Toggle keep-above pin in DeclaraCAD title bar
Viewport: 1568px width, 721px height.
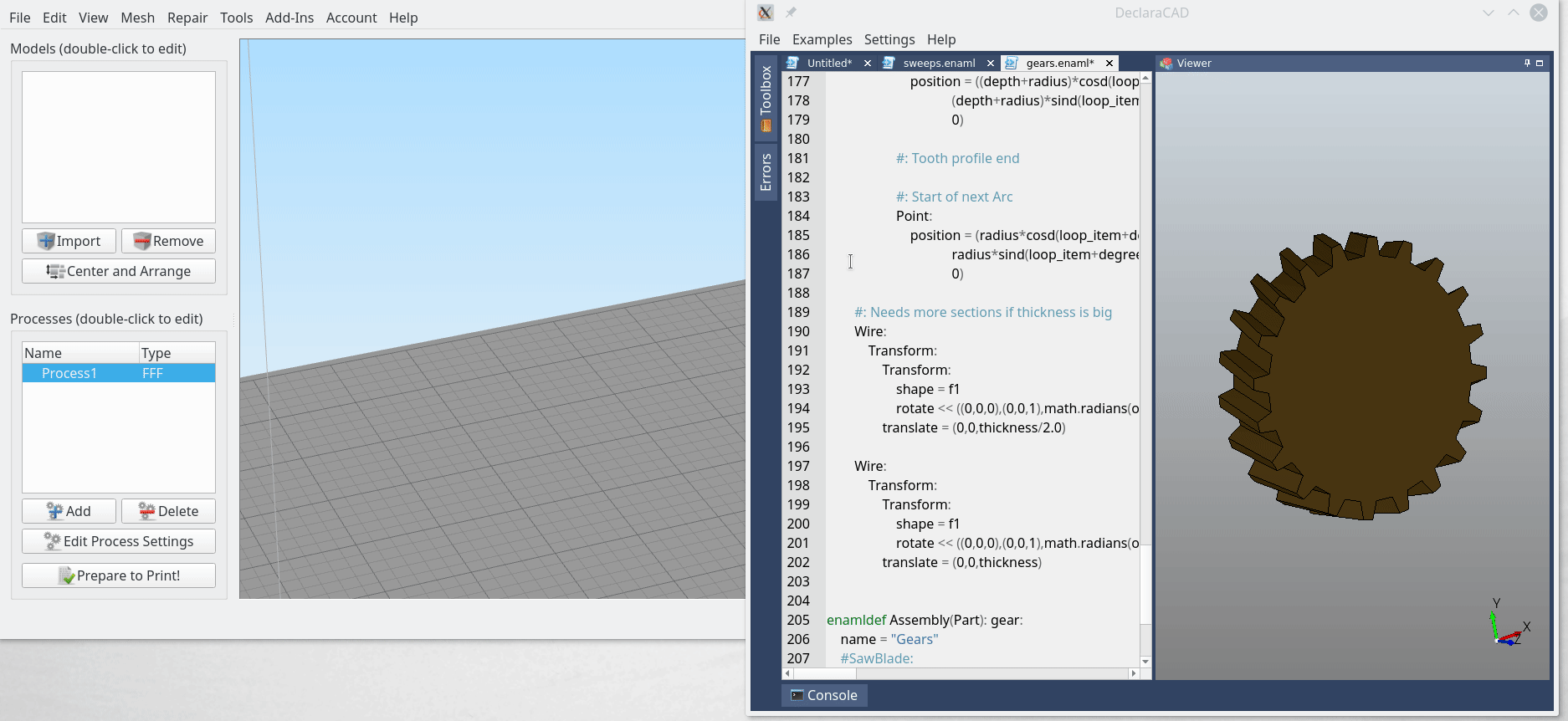point(791,13)
